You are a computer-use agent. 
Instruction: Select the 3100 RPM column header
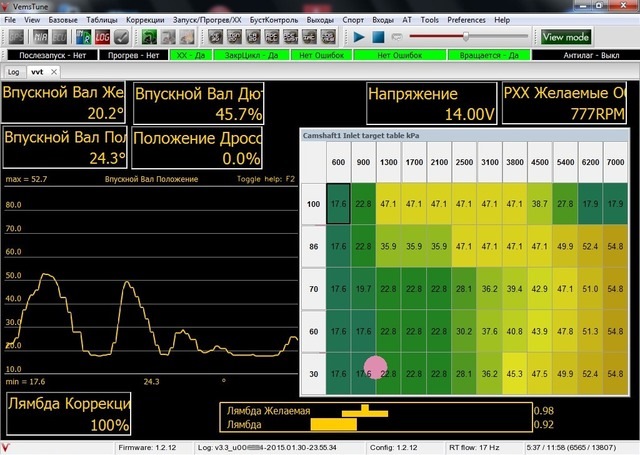pos(490,162)
